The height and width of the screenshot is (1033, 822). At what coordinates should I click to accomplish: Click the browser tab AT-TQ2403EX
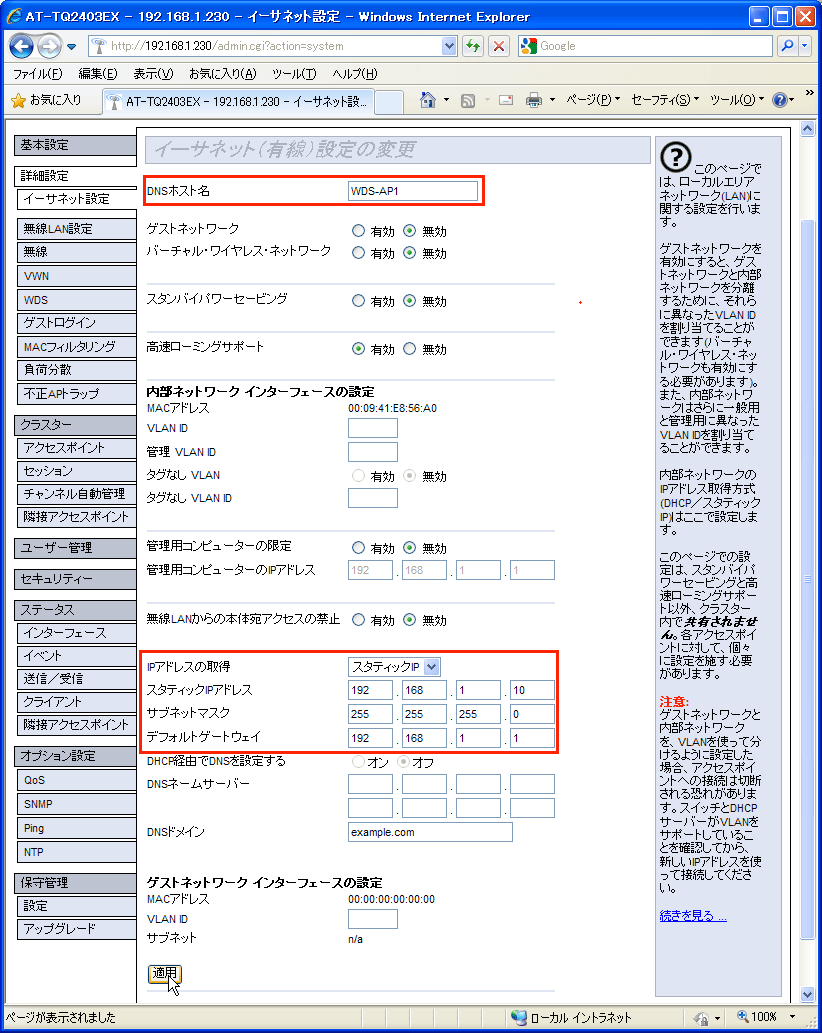tap(238, 101)
